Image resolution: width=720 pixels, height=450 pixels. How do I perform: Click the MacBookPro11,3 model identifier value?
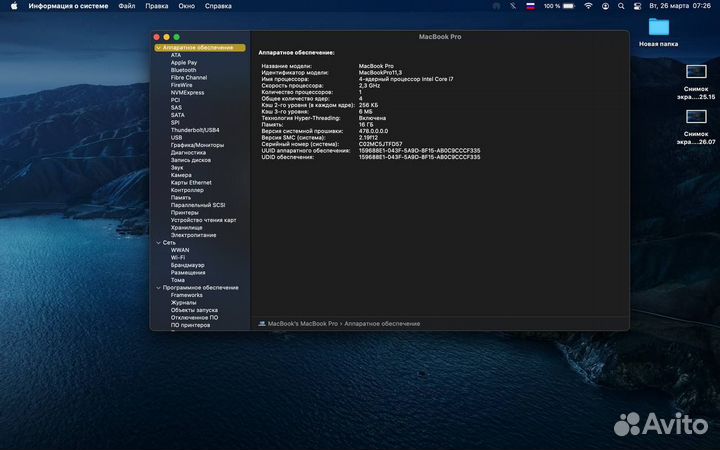pos(380,73)
